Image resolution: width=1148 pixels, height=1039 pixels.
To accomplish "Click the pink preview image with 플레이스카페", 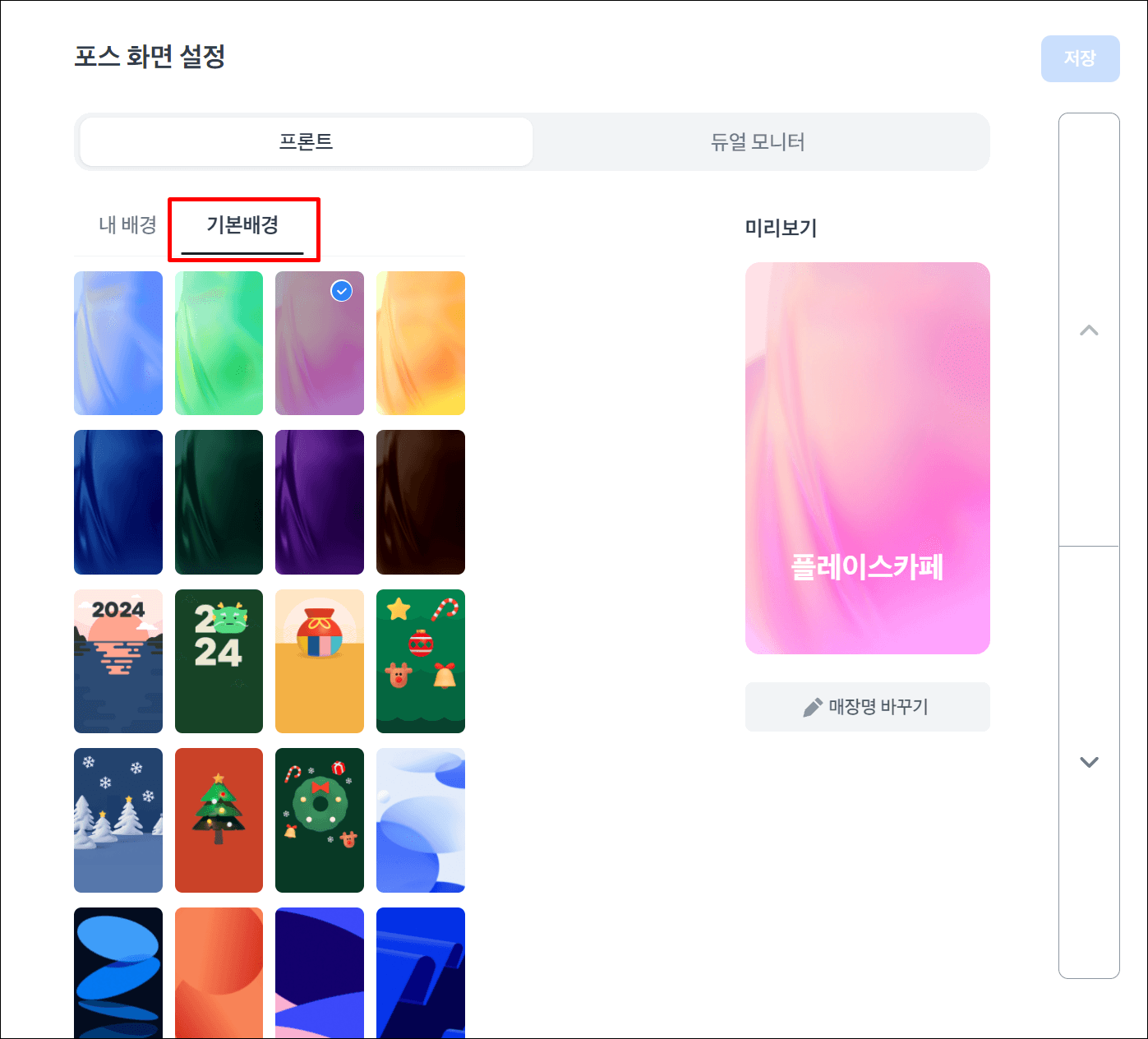I will (867, 458).
